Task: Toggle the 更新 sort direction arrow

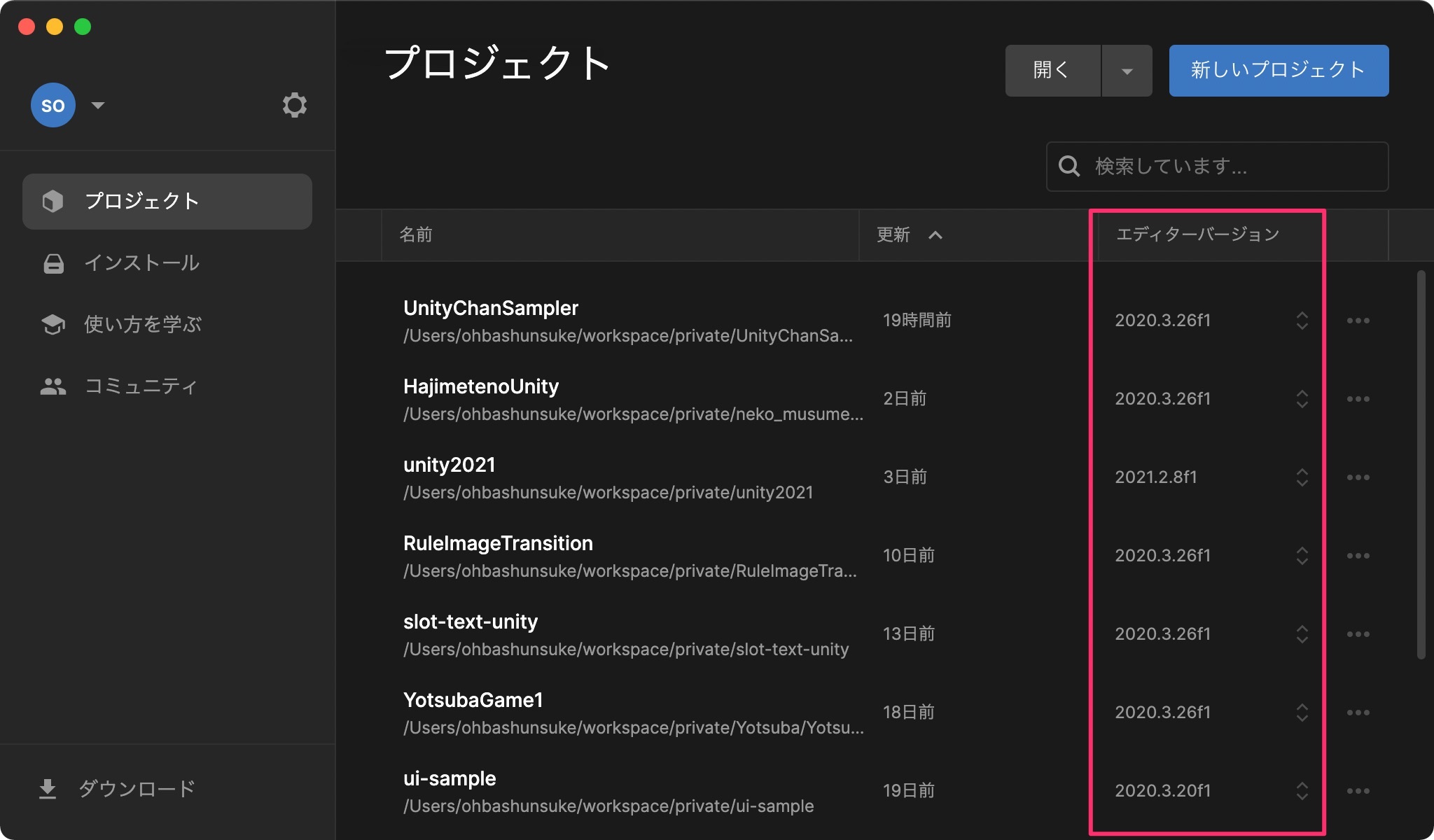Action: tap(935, 235)
